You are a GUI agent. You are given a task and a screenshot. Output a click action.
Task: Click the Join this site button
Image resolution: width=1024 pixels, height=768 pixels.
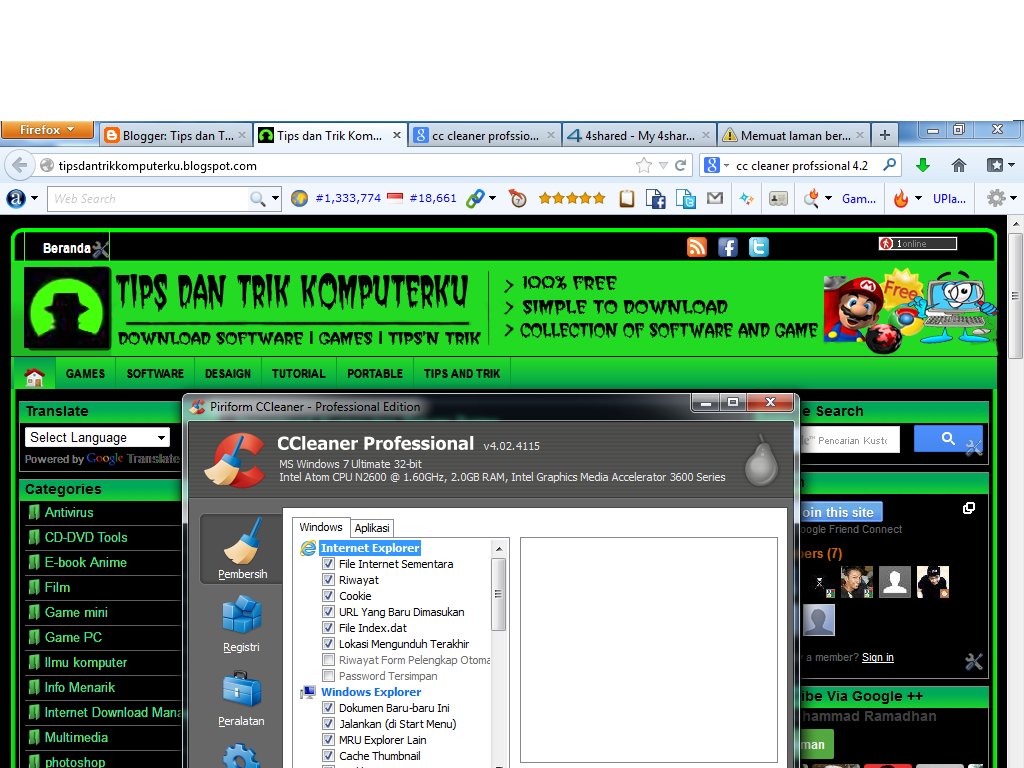pyautogui.click(x=841, y=513)
